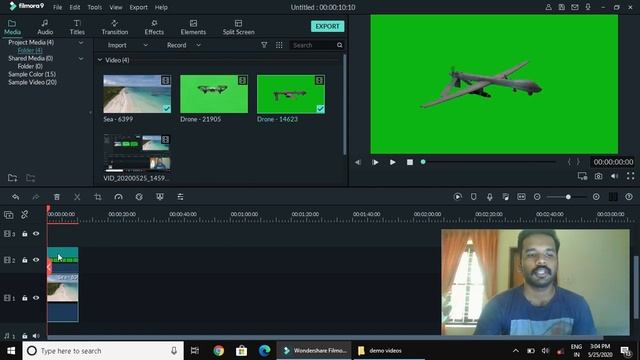Open the File menu
Viewport: 640px width, 360px height.
[58, 7]
